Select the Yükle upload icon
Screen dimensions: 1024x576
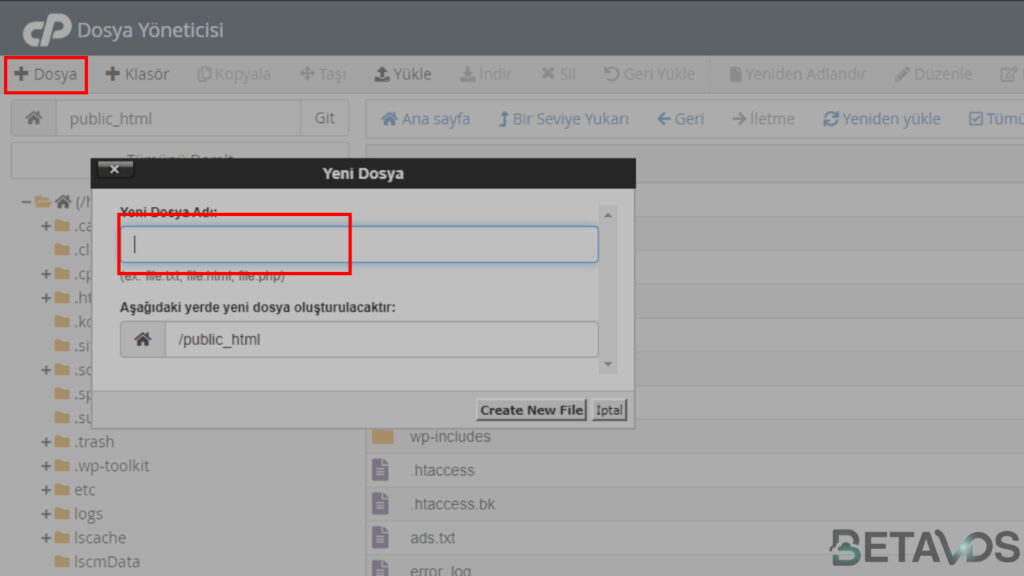point(381,74)
